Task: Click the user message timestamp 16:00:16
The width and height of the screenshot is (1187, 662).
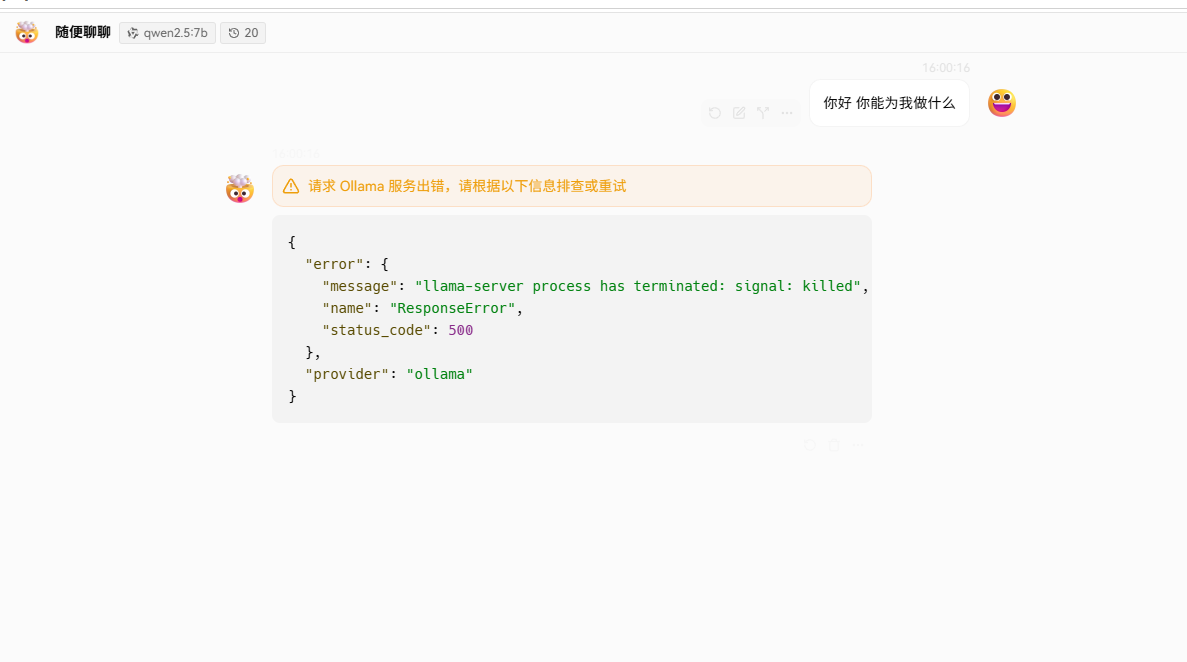Action: (x=946, y=68)
